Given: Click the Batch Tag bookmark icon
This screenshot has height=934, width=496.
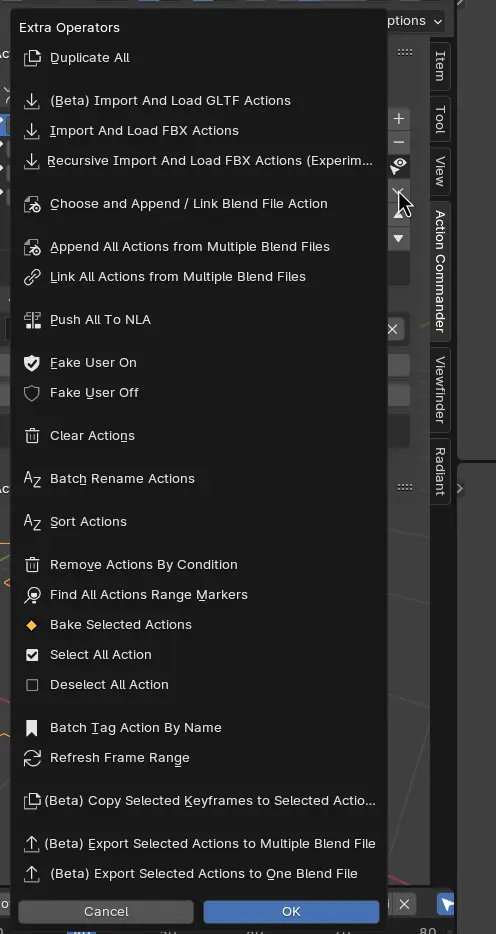Looking at the screenshot, I should pos(32,728).
